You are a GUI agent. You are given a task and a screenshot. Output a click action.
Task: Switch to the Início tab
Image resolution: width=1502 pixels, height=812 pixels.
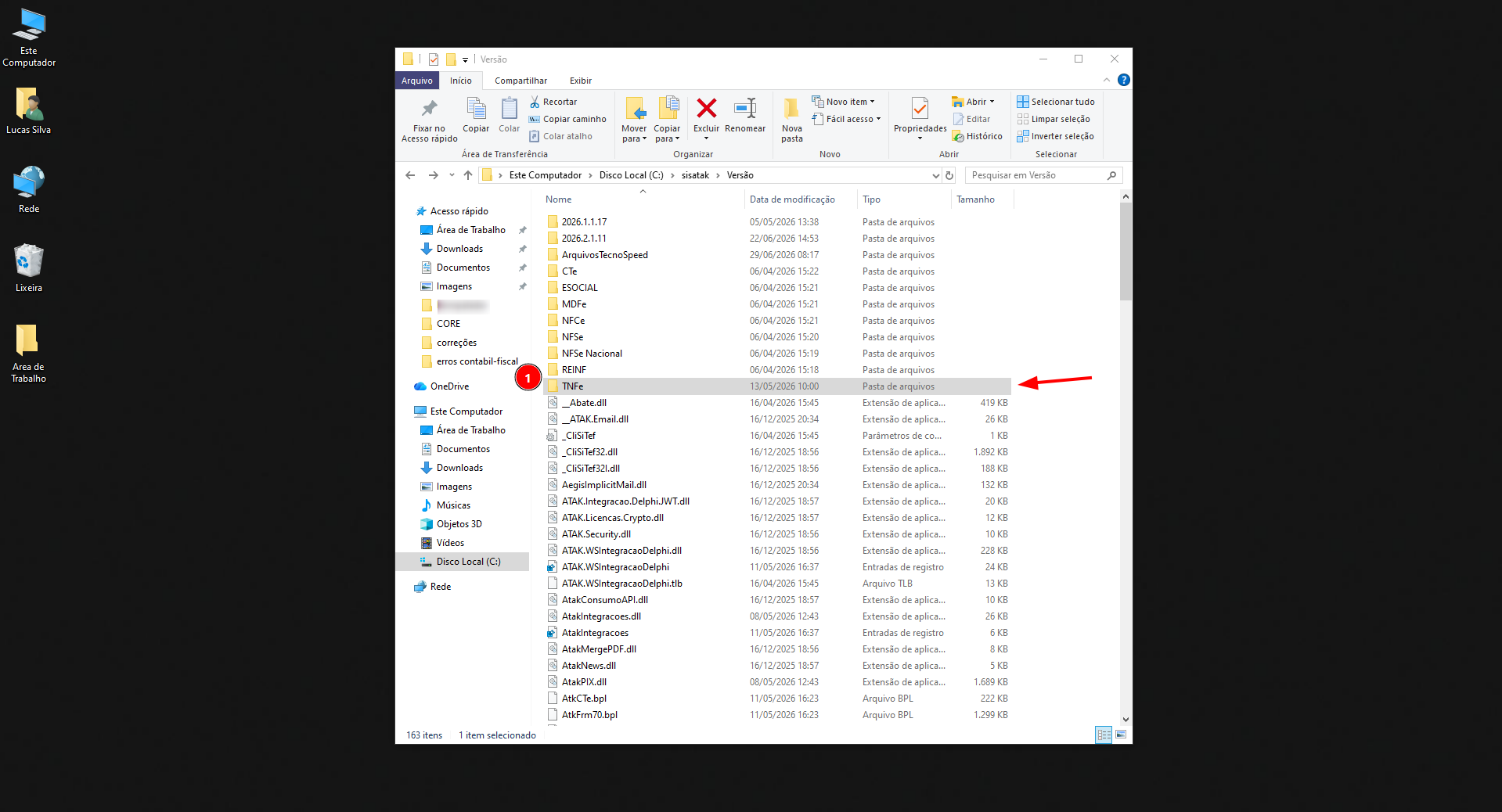pos(461,81)
